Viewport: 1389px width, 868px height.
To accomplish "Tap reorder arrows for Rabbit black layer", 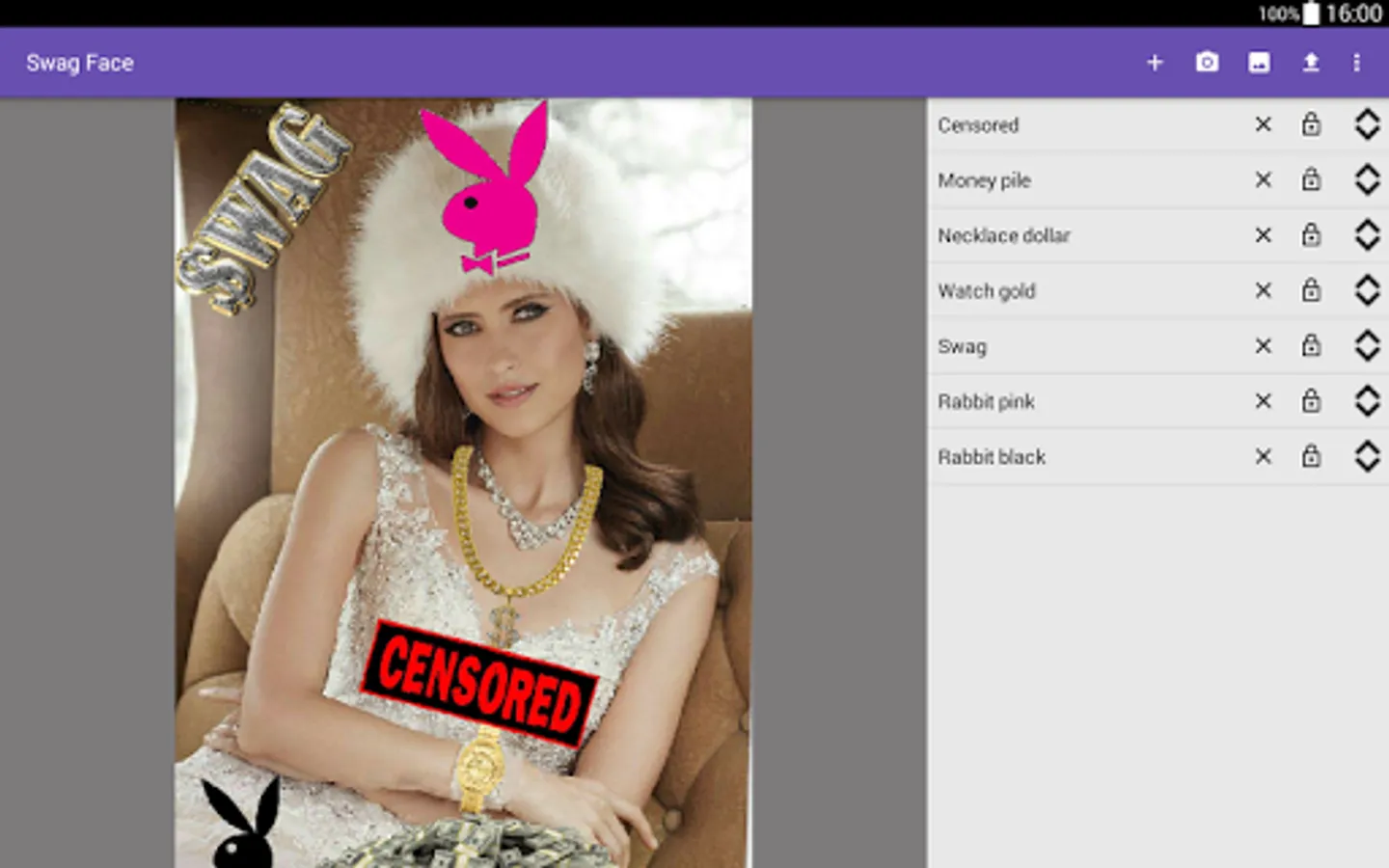I will [x=1367, y=457].
